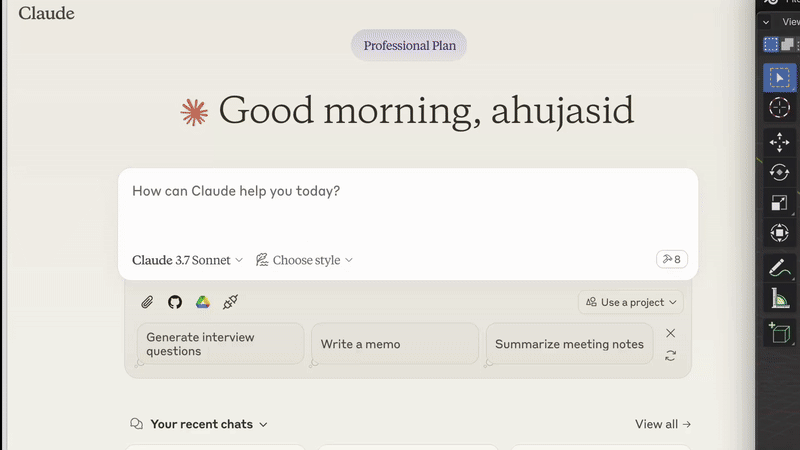This screenshot has height=450, width=800.
Task: Add from Google Drive icon
Action: point(203,302)
